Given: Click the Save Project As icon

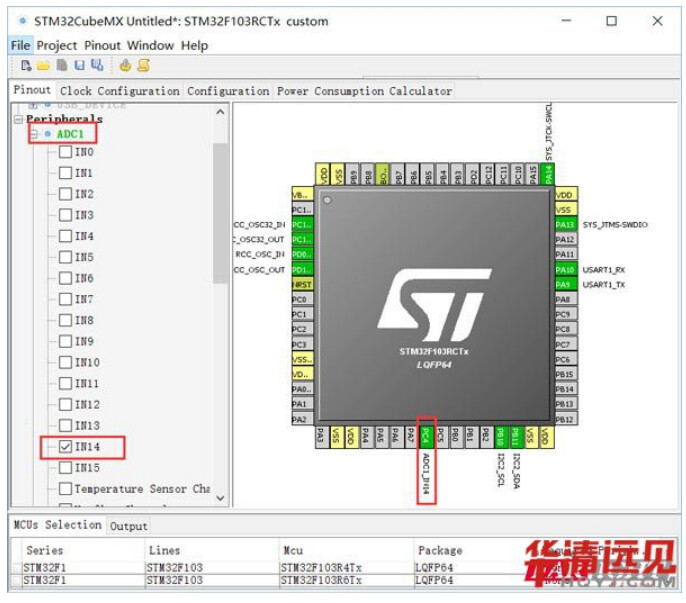Looking at the screenshot, I should 97,65.
